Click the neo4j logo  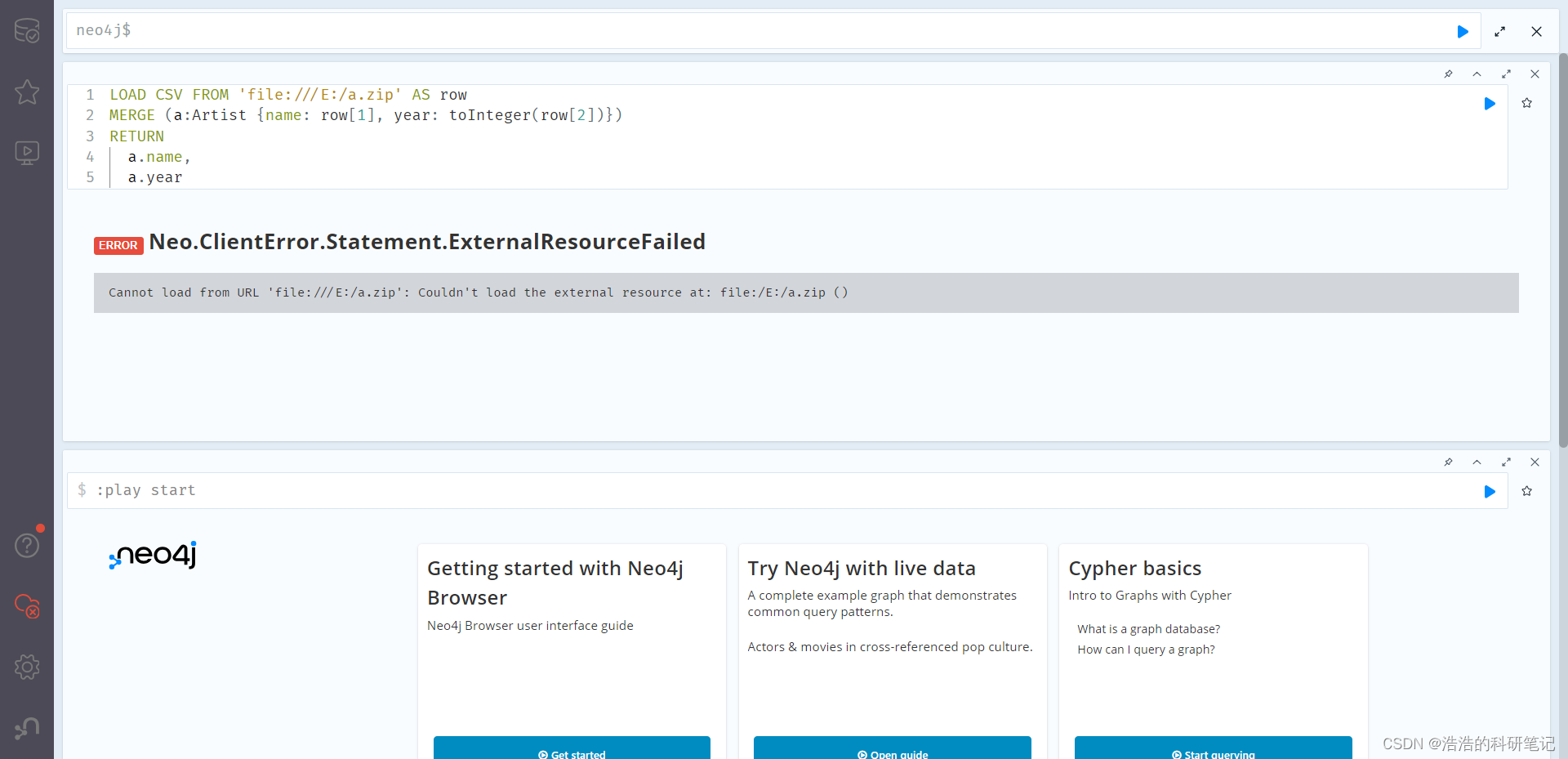(x=153, y=555)
